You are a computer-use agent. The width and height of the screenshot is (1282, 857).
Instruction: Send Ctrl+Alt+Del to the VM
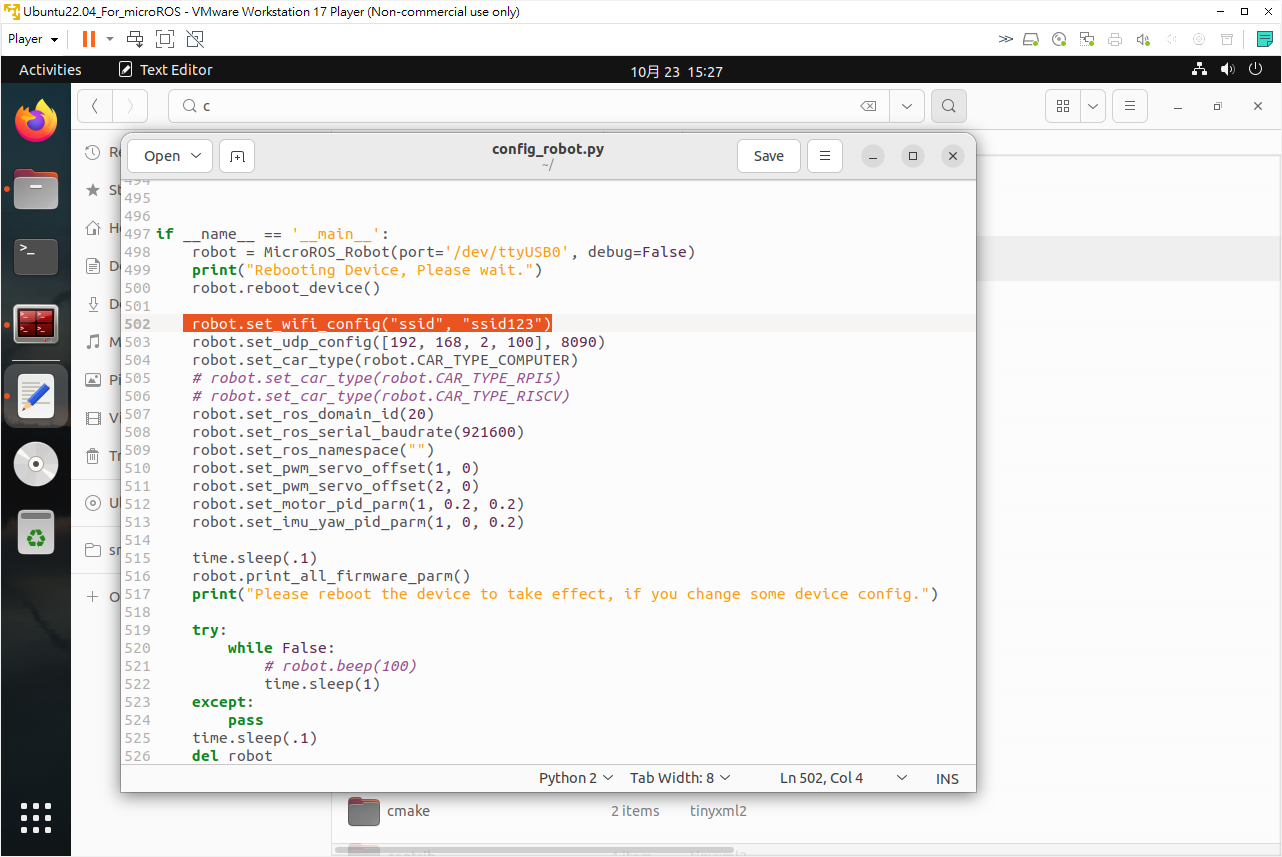(134, 39)
